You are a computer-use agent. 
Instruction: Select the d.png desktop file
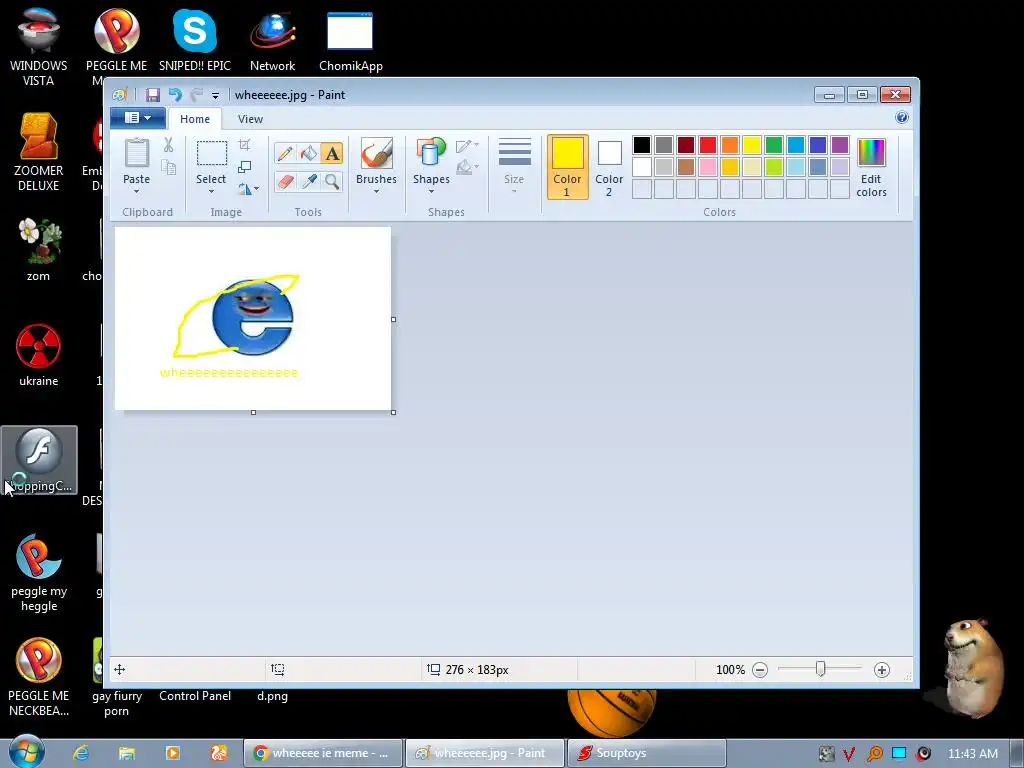(272, 696)
